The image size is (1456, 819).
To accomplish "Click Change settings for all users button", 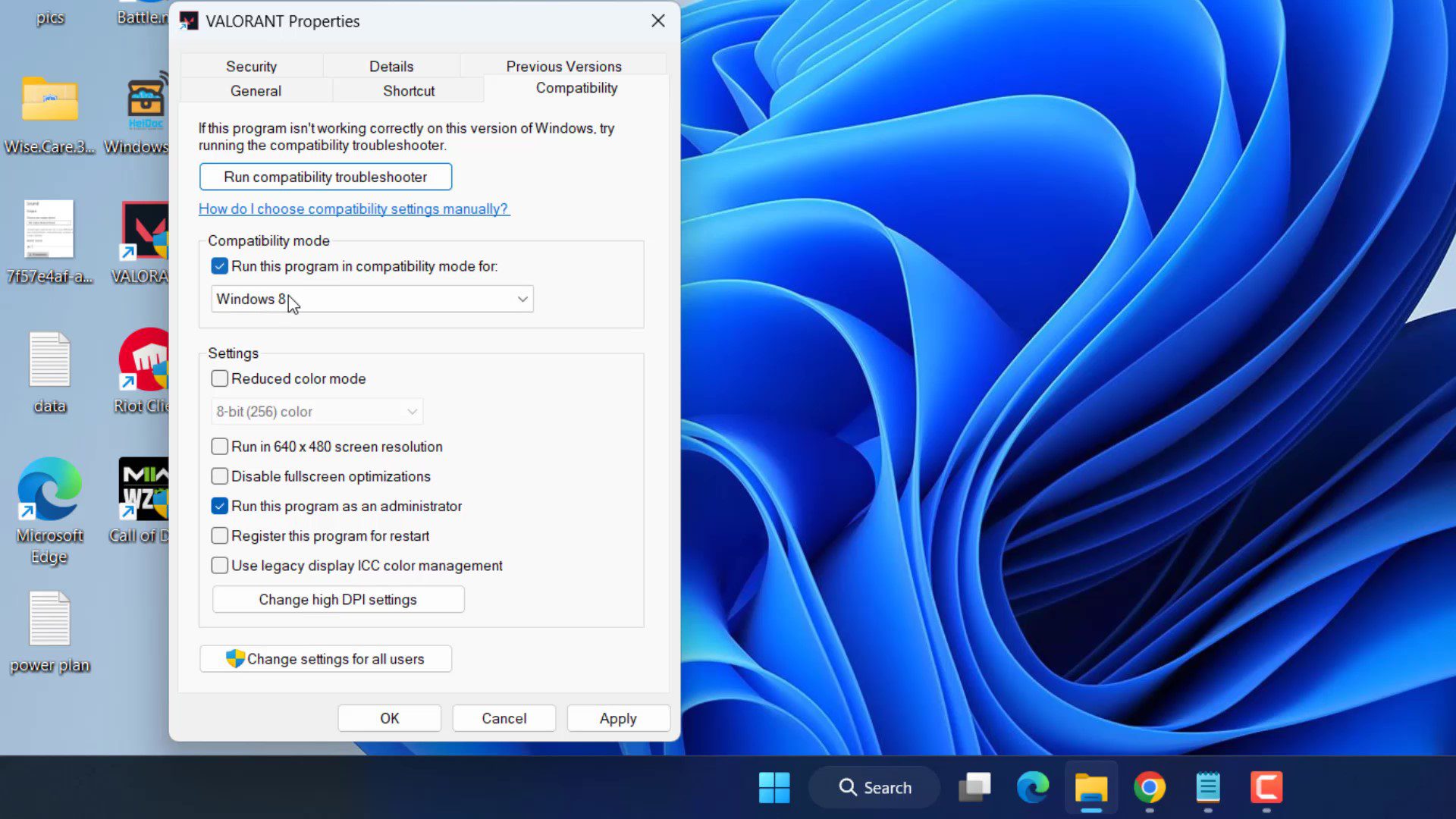I will [325, 659].
